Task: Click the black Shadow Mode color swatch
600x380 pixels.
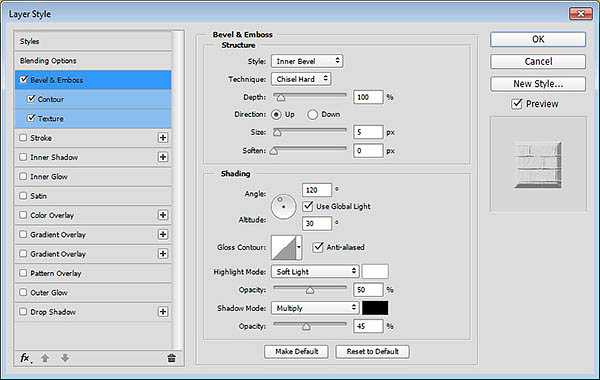Action: (375, 308)
